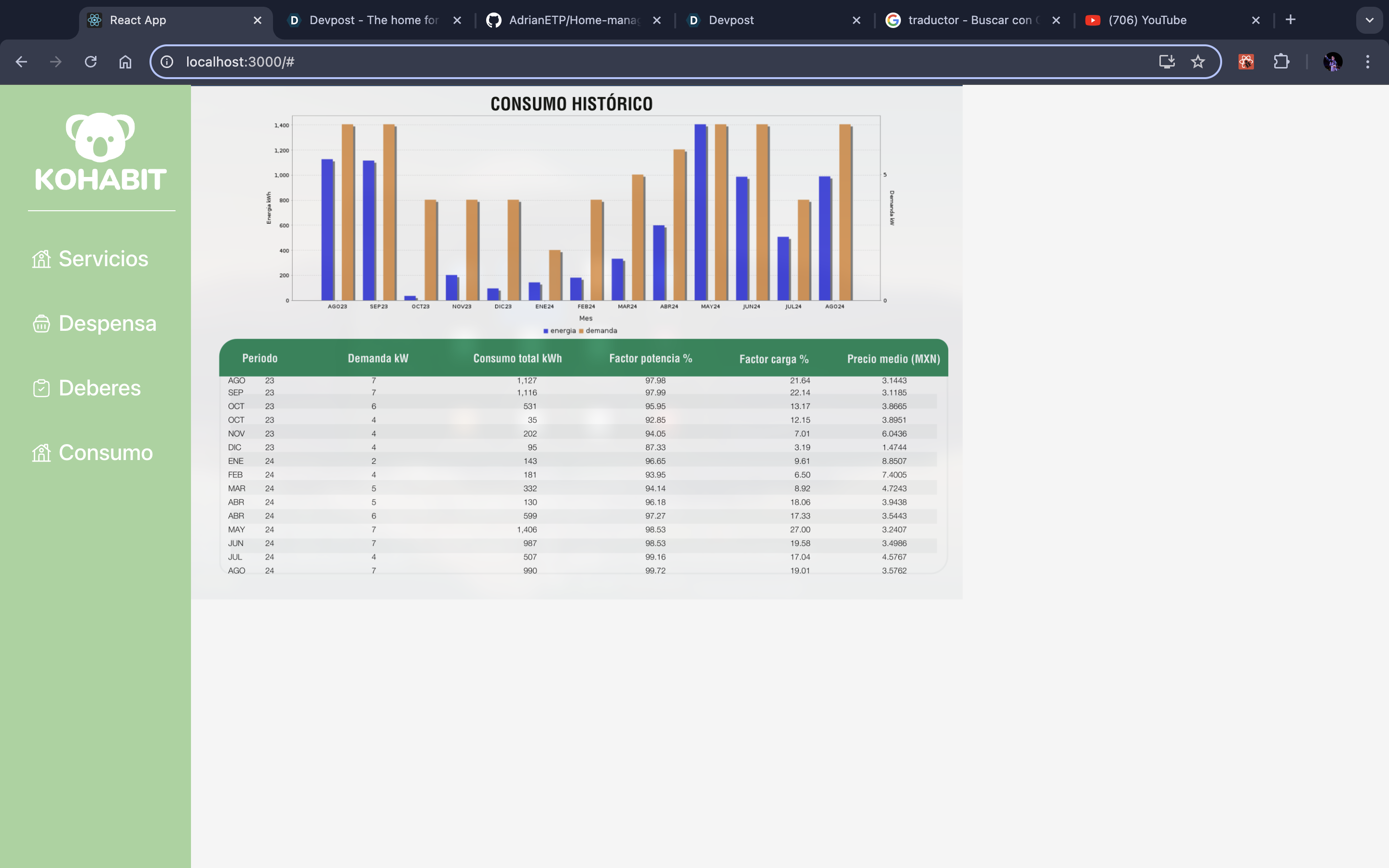Click the Consumo house icon
This screenshot has width=1389, height=868.
41,453
